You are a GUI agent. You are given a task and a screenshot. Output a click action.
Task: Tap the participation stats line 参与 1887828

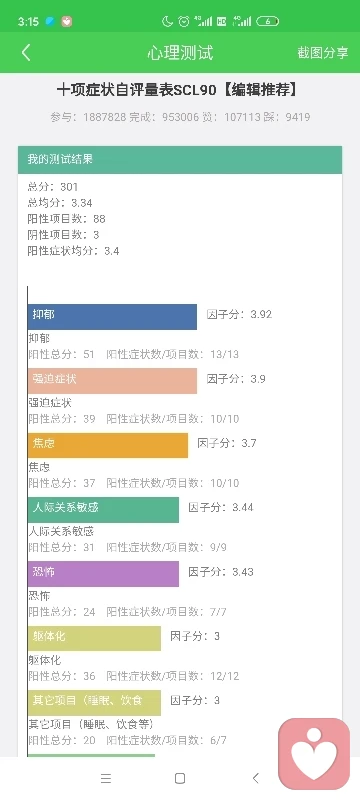coord(180,117)
